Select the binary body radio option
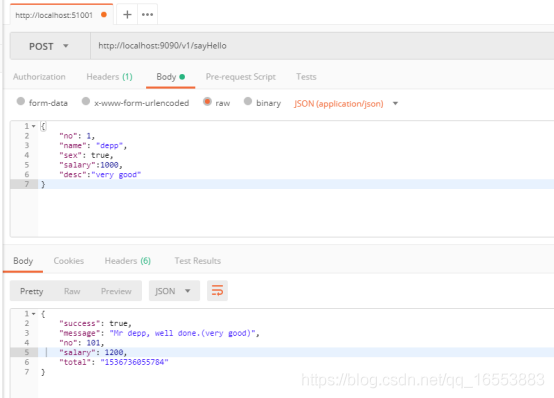 coord(248,101)
